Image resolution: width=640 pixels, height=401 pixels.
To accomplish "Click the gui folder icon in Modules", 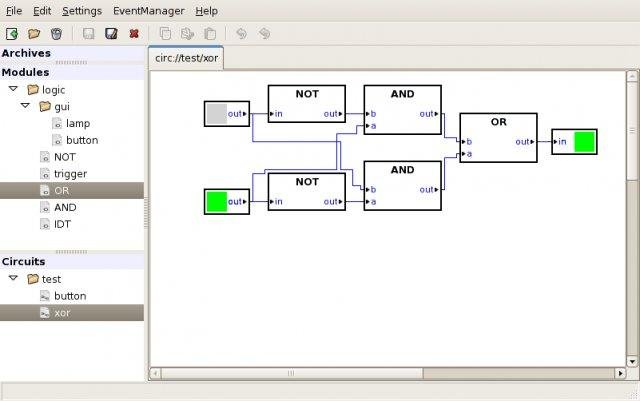I will pyautogui.click(x=45, y=107).
